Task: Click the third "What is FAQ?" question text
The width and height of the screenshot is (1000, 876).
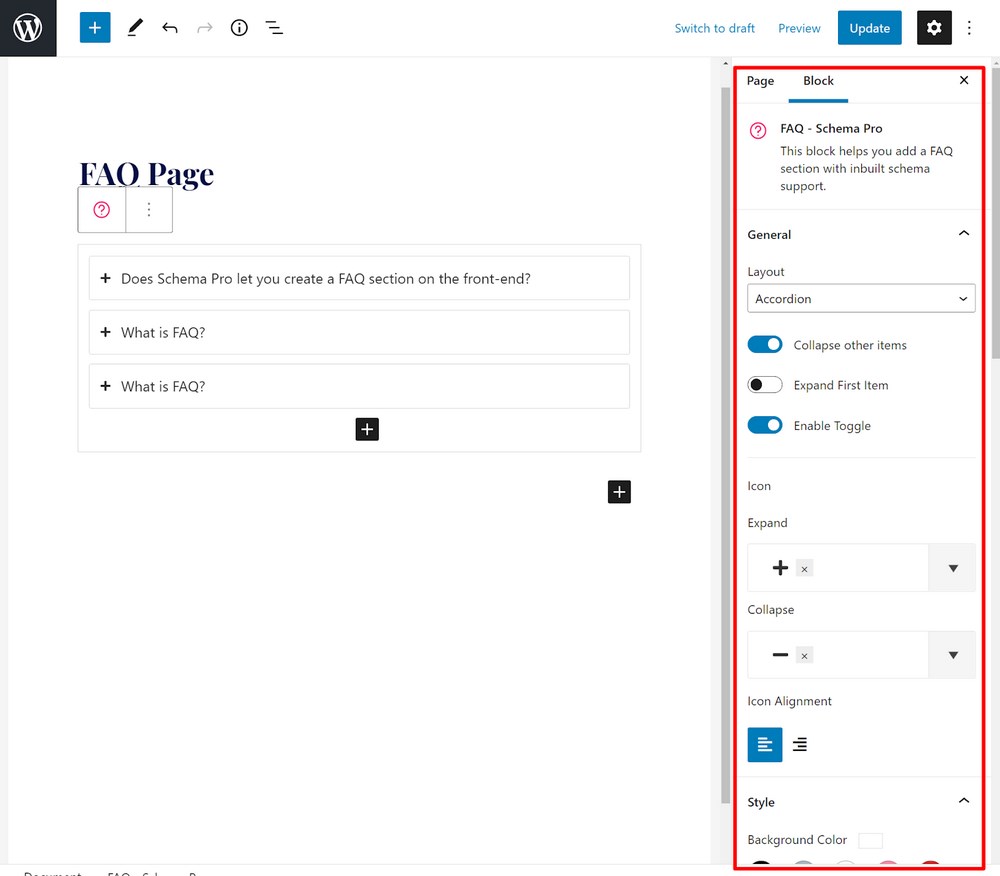Action: [x=163, y=386]
